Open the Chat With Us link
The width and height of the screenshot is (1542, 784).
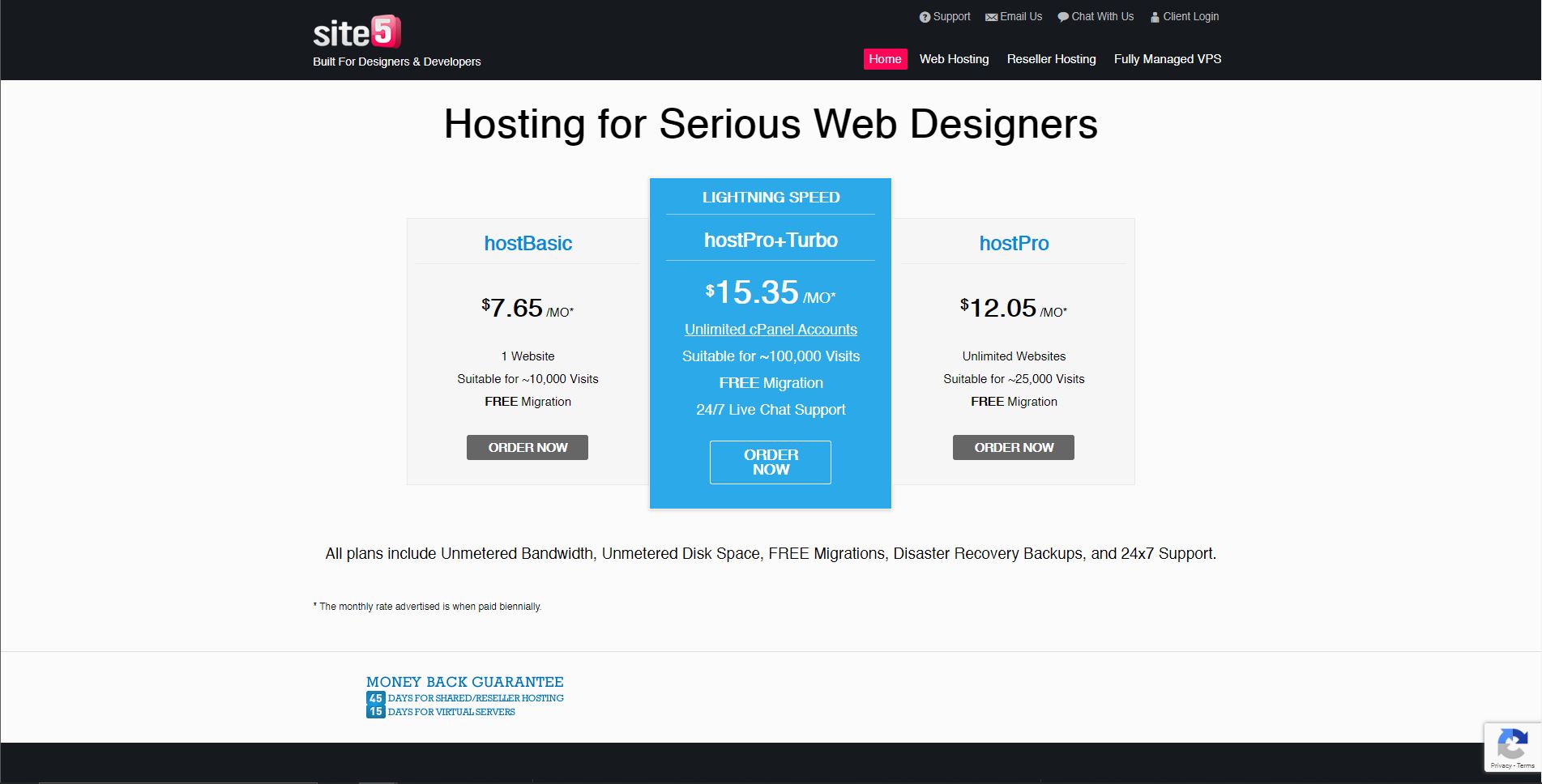click(x=1102, y=16)
